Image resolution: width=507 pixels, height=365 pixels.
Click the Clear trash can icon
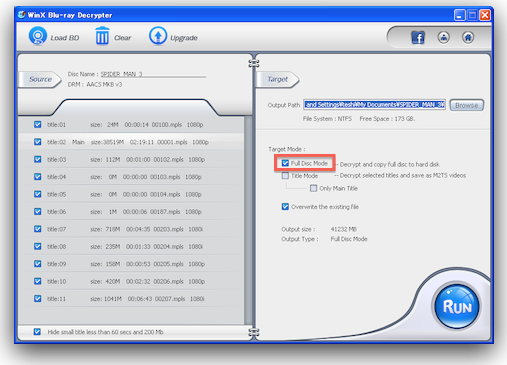[102, 36]
